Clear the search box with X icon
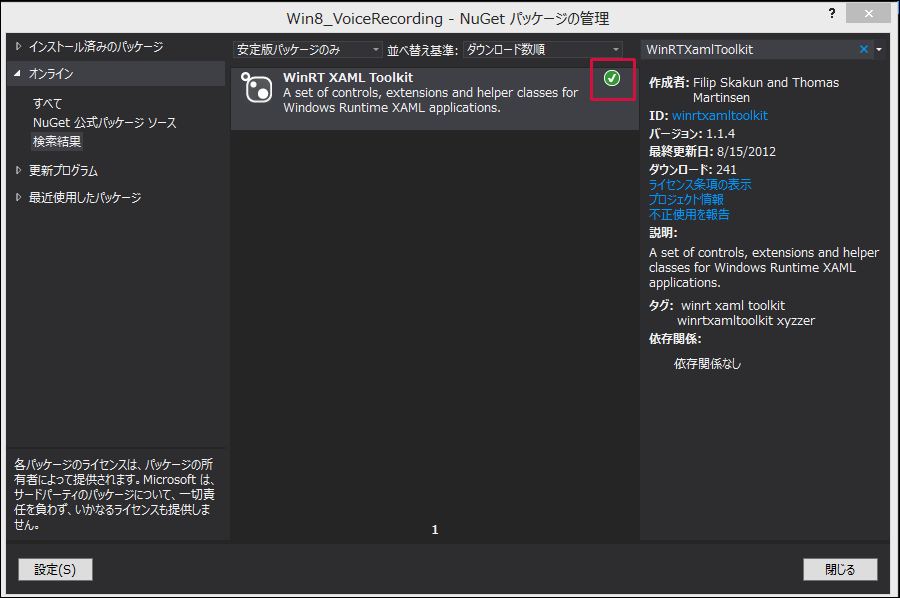 864,49
